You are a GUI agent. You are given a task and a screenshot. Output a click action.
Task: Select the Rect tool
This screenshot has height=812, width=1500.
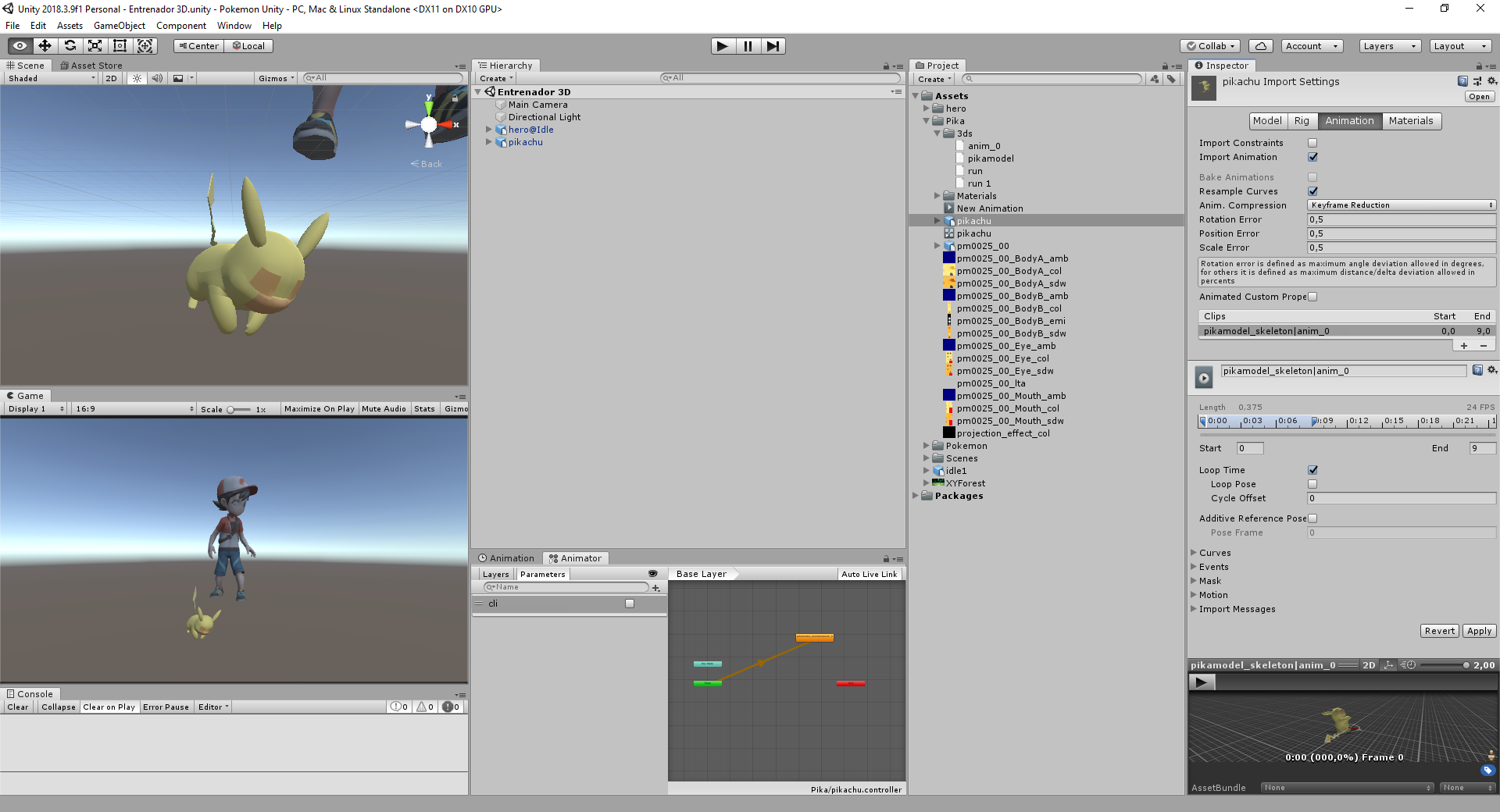pyautogui.click(x=120, y=46)
